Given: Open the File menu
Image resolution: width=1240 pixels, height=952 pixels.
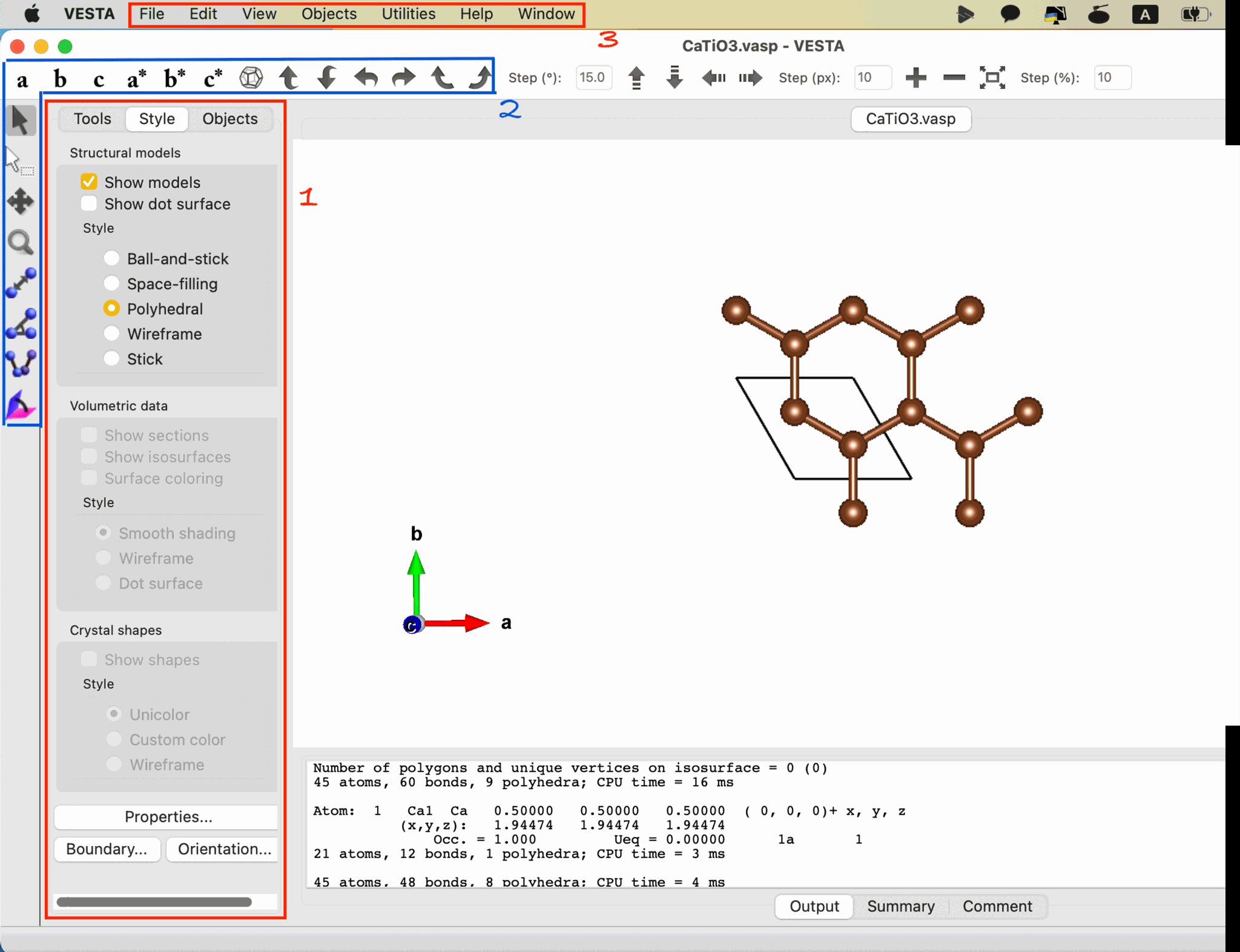Looking at the screenshot, I should pos(152,14).
